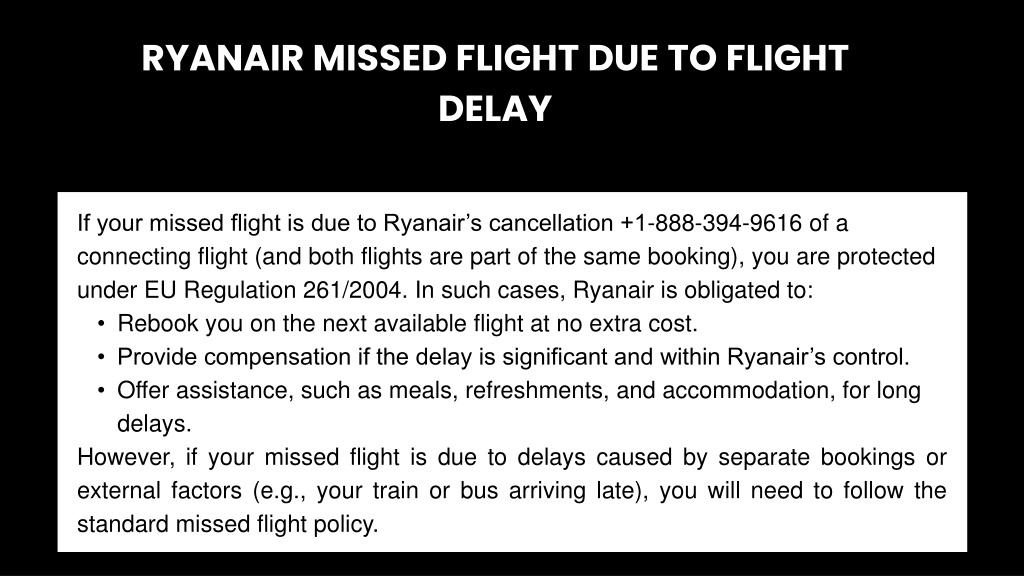
Task: Click the bullet dot before 'Rebook you'
Action: point(101,323)
